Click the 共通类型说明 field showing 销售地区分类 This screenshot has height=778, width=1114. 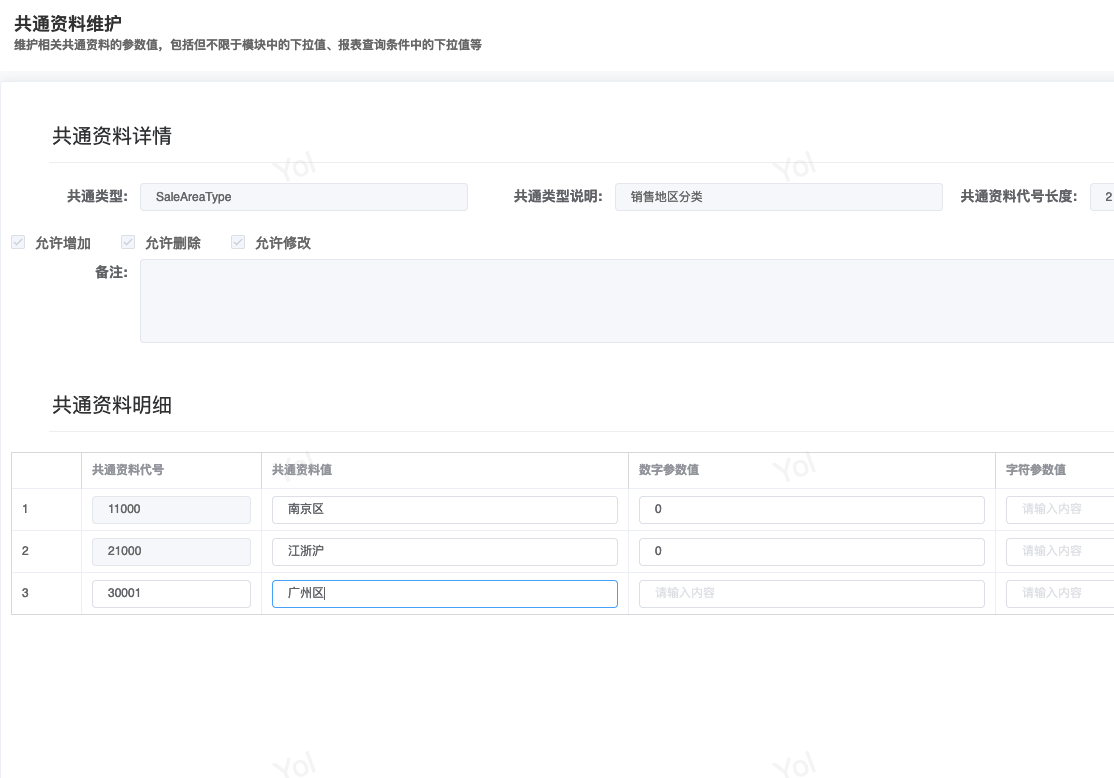778,197
